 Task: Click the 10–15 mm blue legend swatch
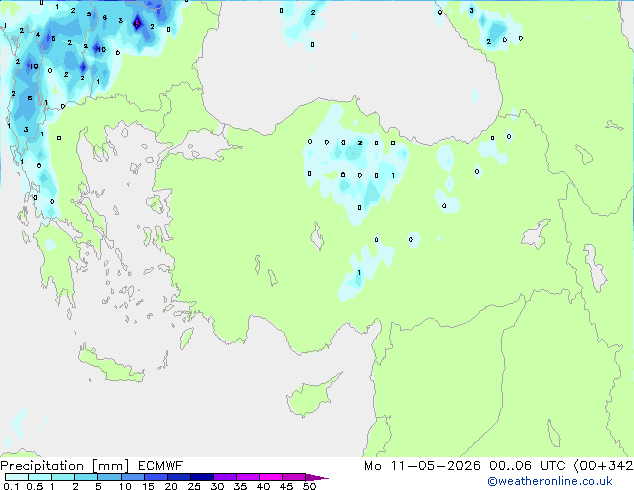[x=132, y=477]
